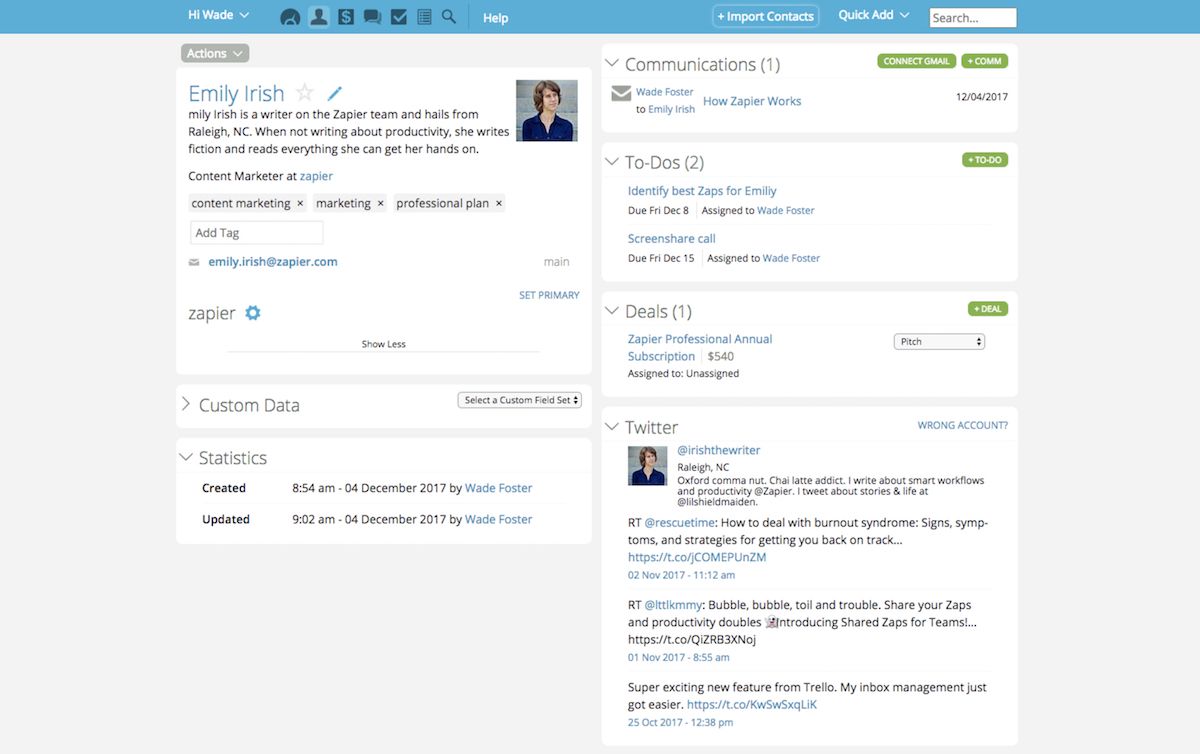The height and width of the screenshot is (754, 1200).
Task: Open the dashboard gauge icon
Action: [290, 17]
